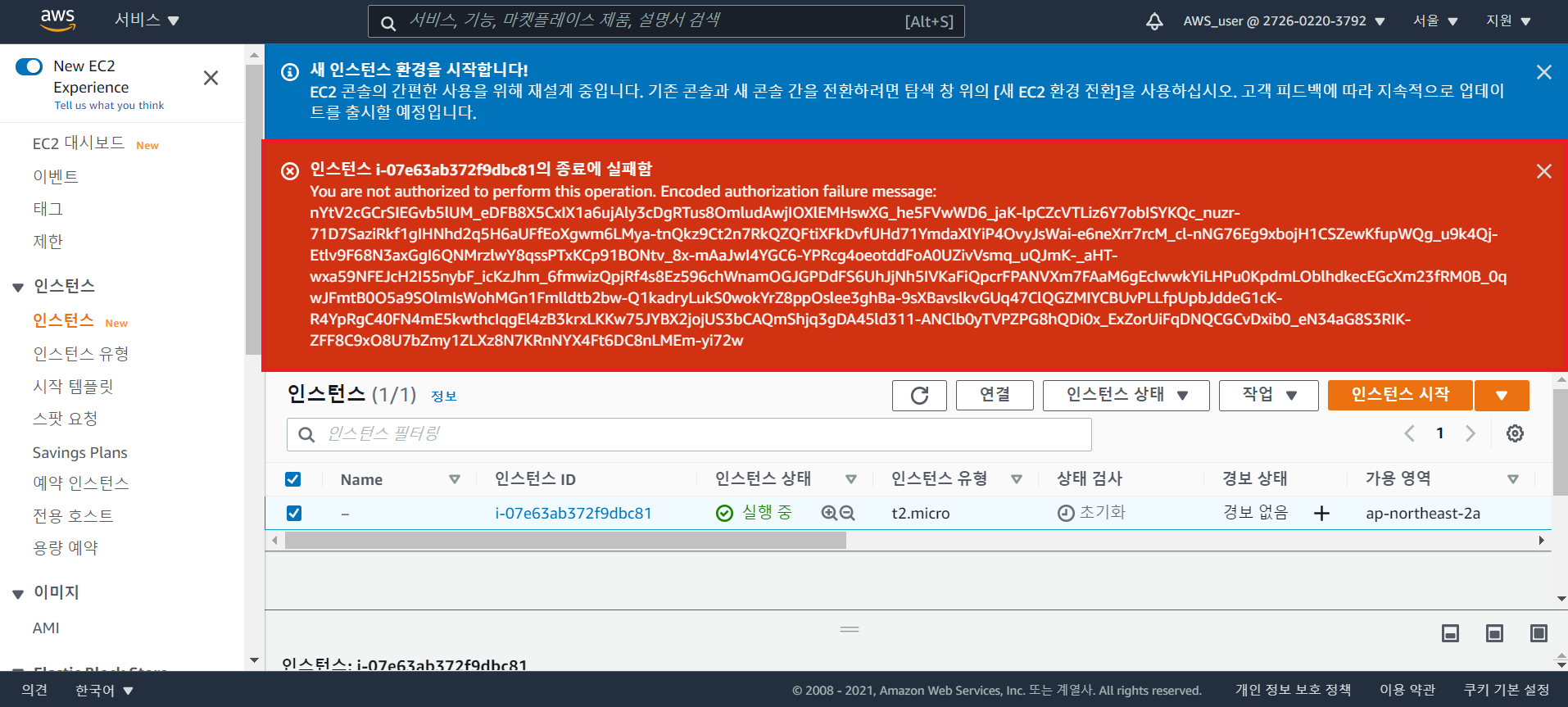Open 개인 정보 보호 정책 footer link

point(1293,691)
